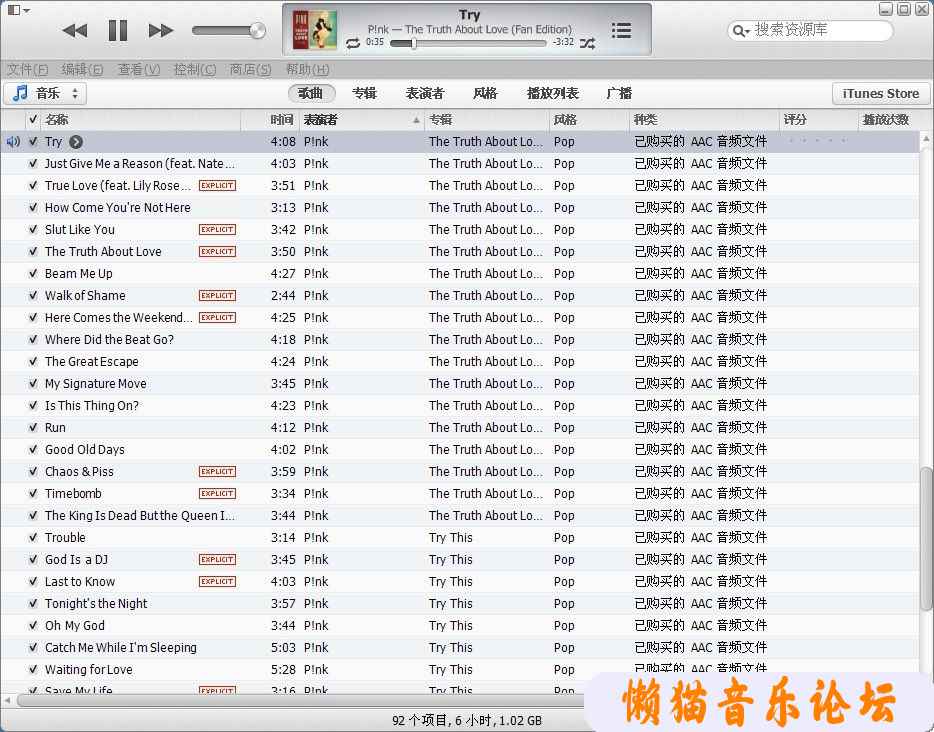
Task: Uncheck the Run song checkbox
Action: click(x=33, y=428)
